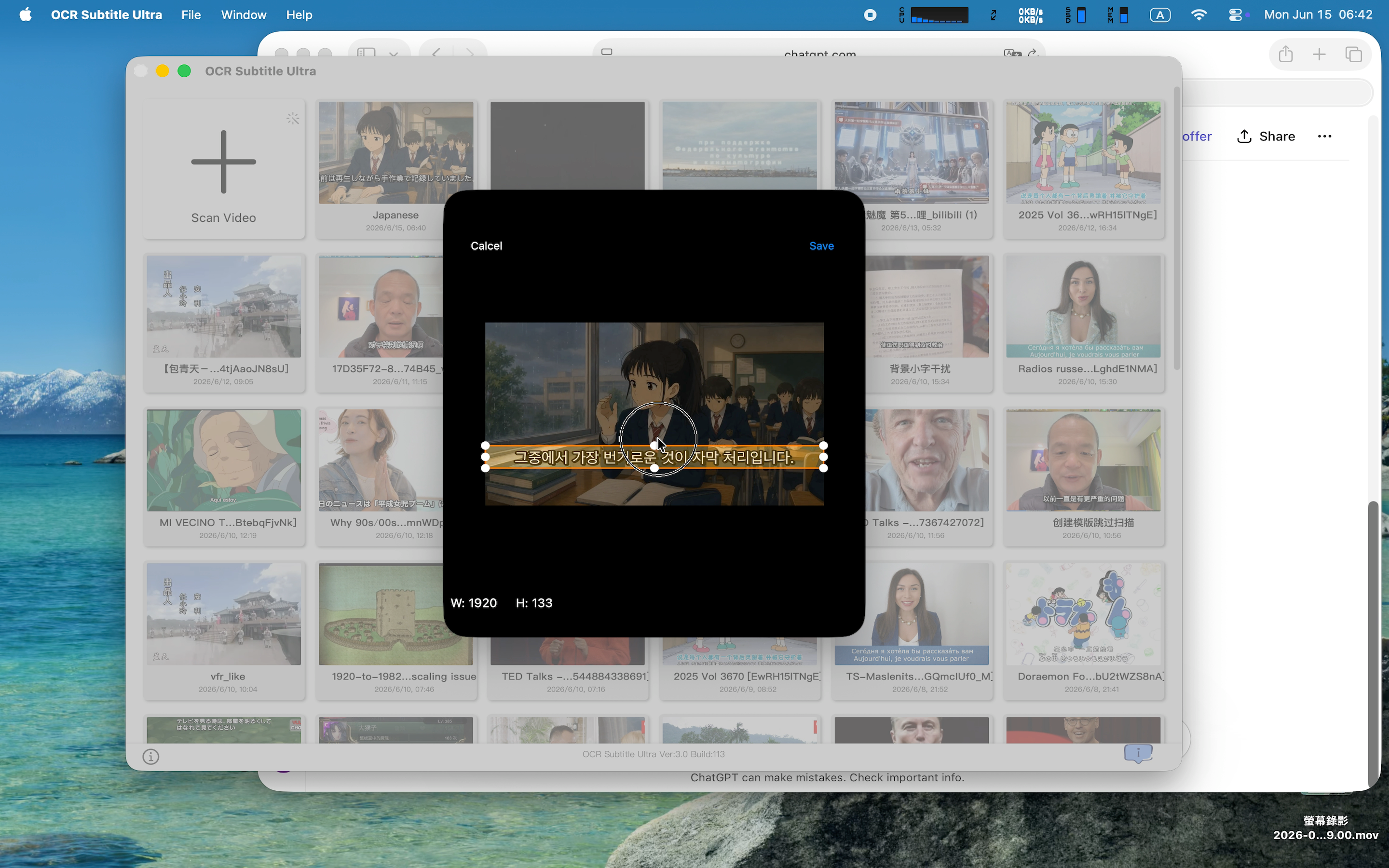The height and width of the screenshot is (868, 1389).
Task: Open the 背景小字干扰 thumbnail
Action: coord(927,307)
